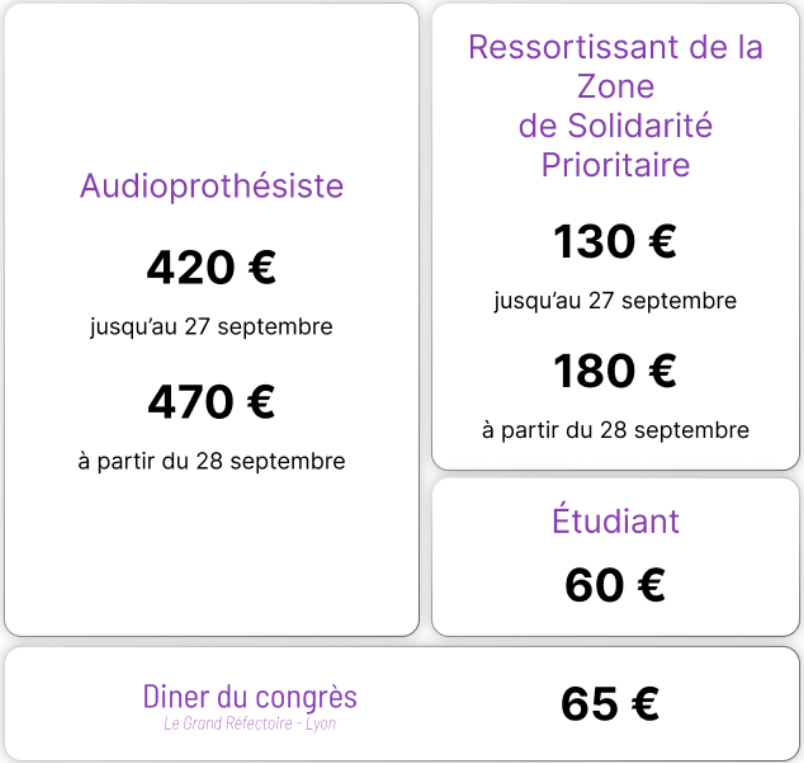This screenshot has height=763, width=804.
Task: Click the word "Prioritaire" in the title
Action: [x=615, y=165]
